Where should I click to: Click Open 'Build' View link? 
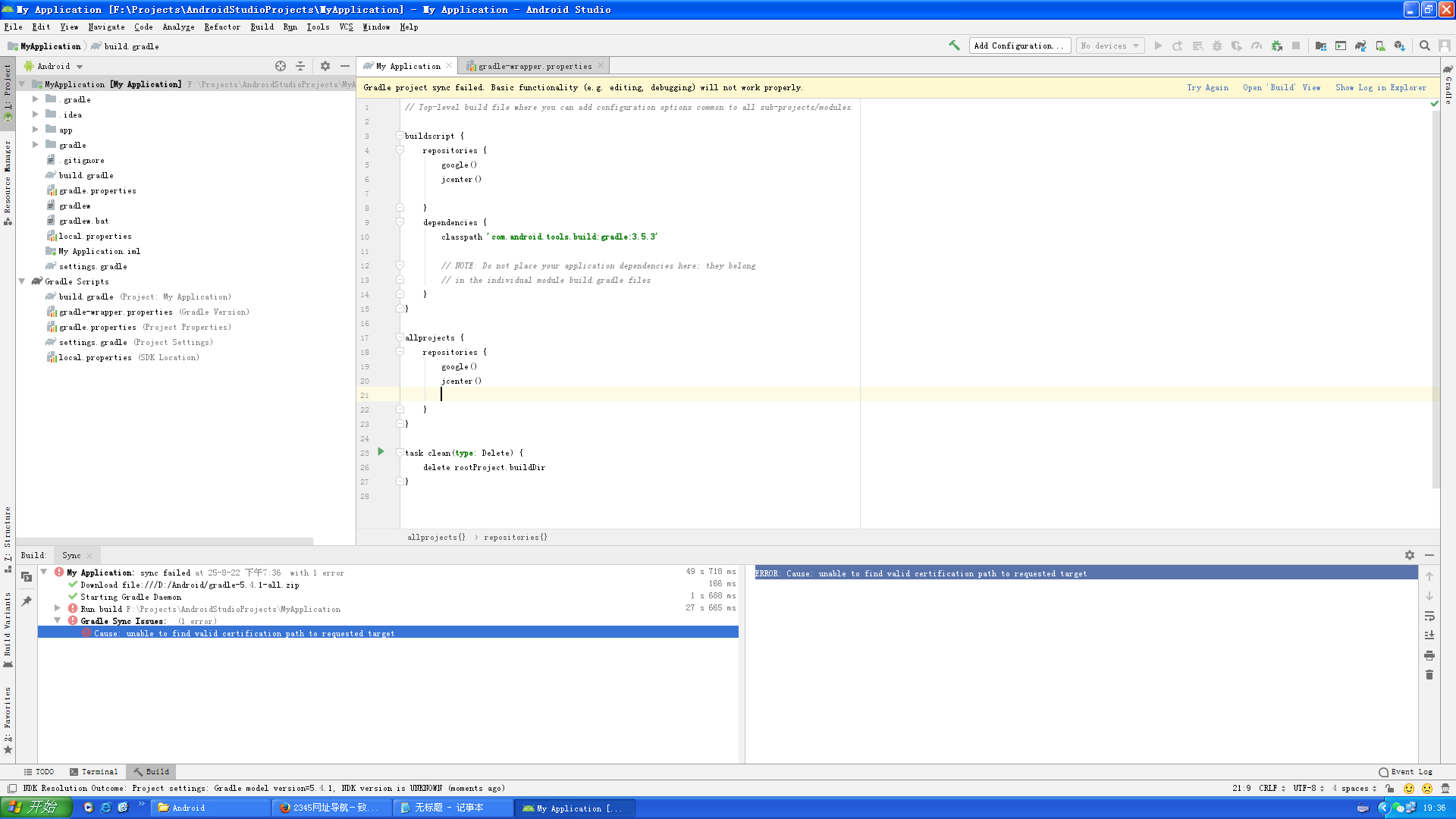coord(1282,88)
